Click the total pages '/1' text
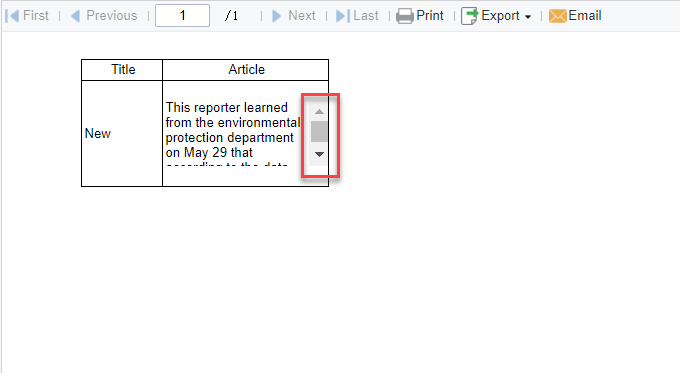The image size is (680, 373). point(232,16)
